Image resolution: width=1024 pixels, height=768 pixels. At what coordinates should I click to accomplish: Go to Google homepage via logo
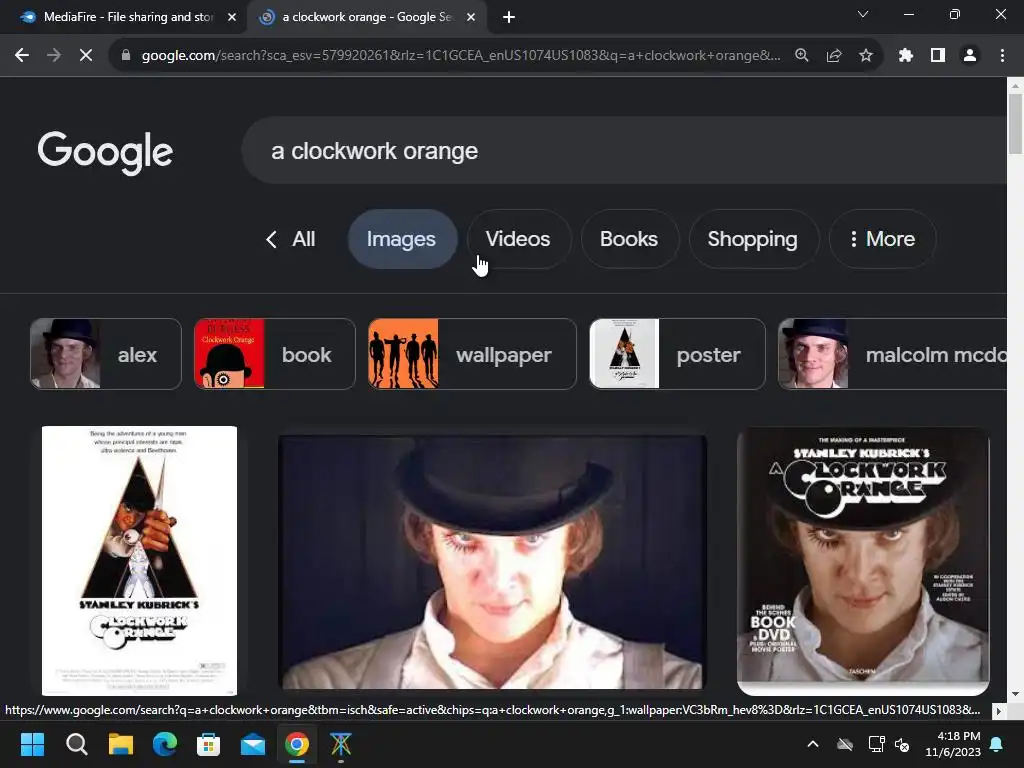pyautogui.click(x=105, y=153)
